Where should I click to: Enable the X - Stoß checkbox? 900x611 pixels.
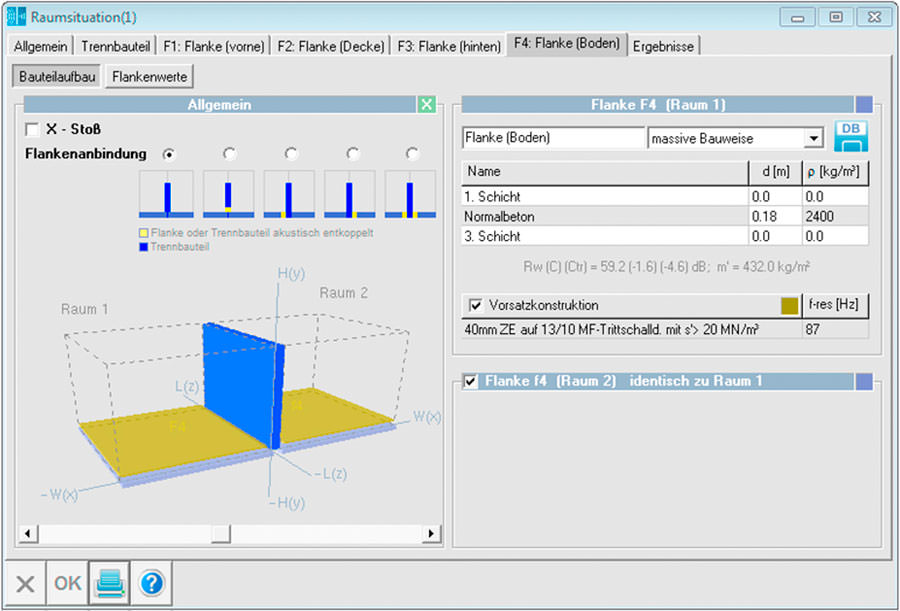(x=33, y=130)
